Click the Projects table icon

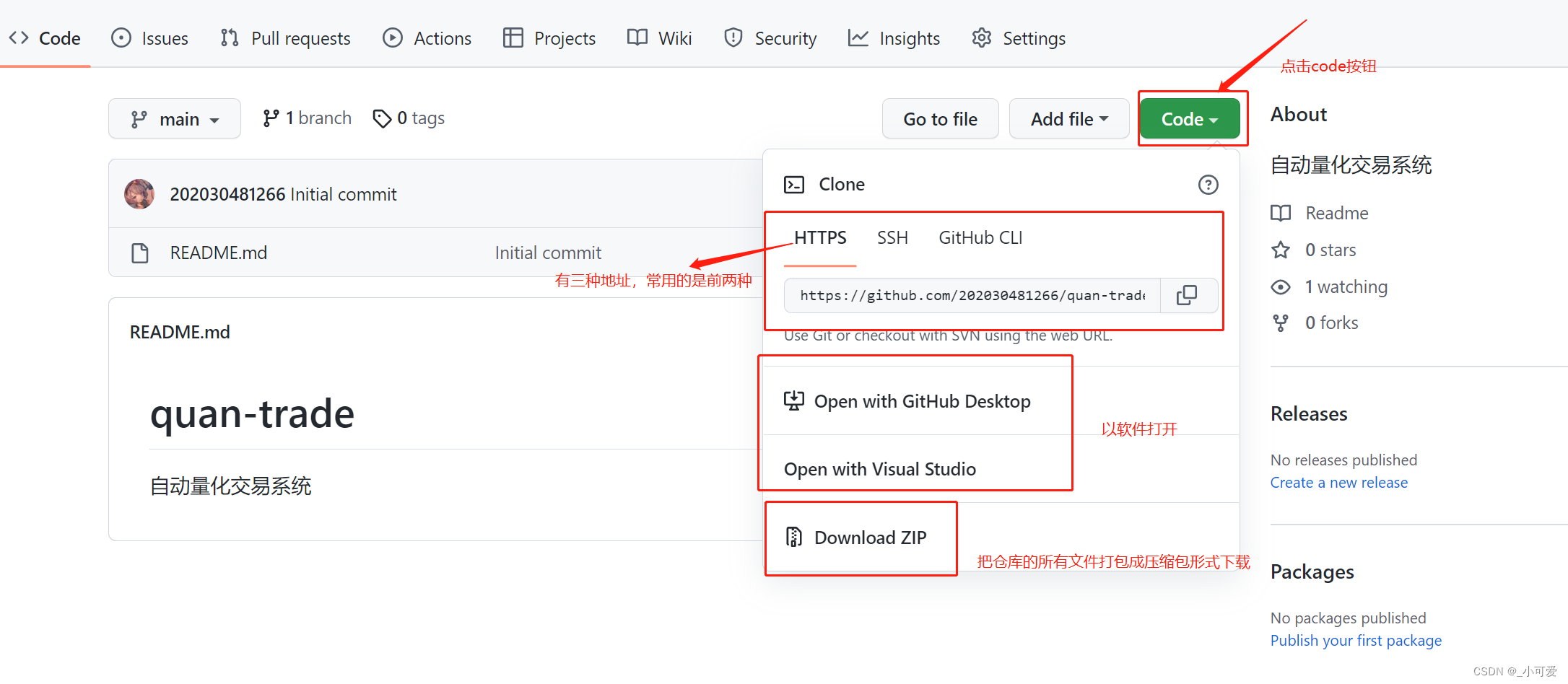[513, 38]
